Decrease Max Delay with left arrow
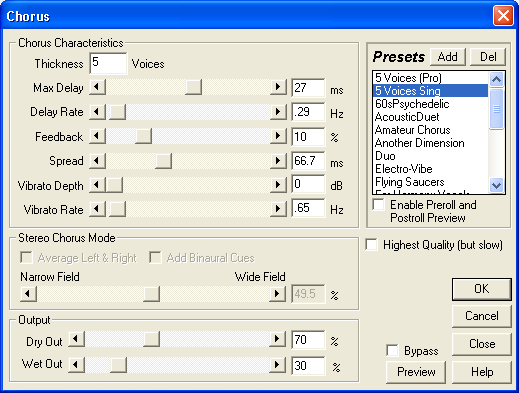Image resolution: width=519 pixels, height=393 pixels. click(x=97, y=87)
